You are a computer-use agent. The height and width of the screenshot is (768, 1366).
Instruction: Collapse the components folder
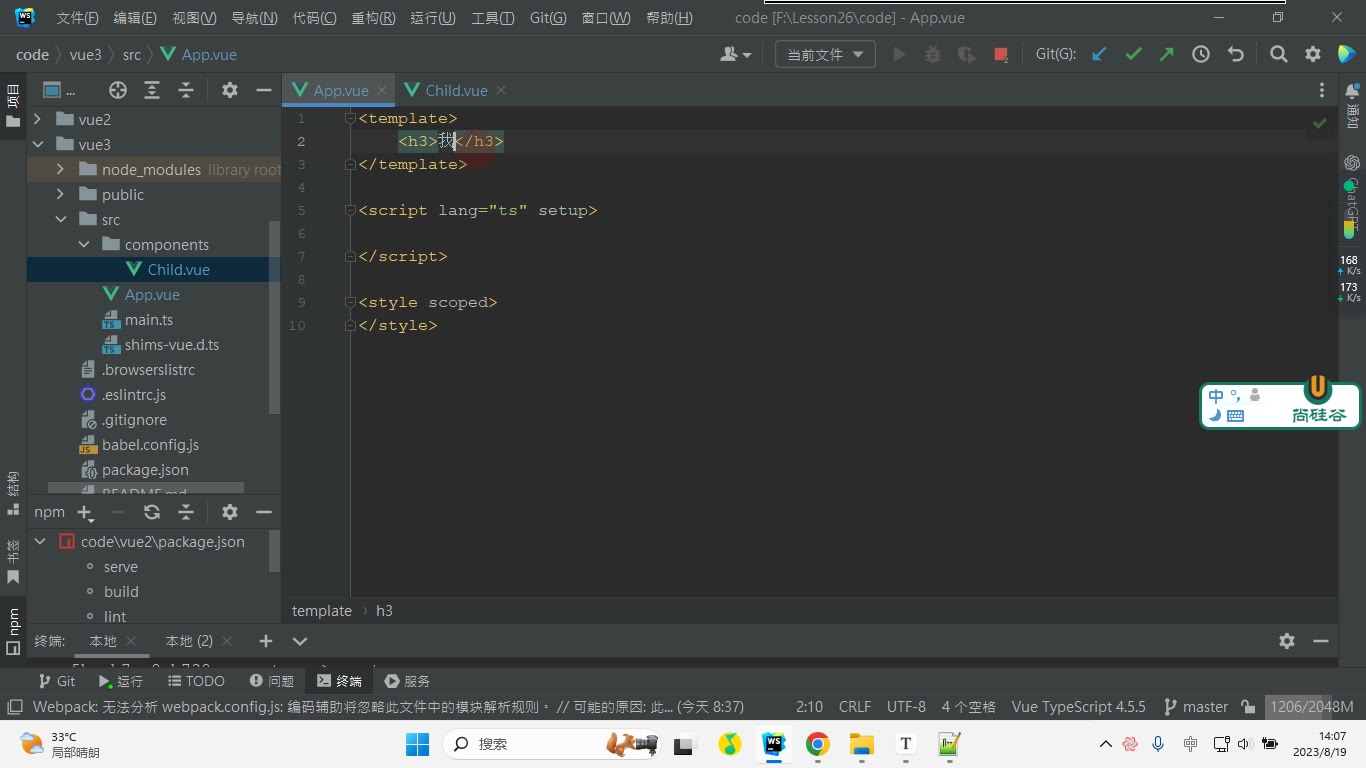[84, 245]
